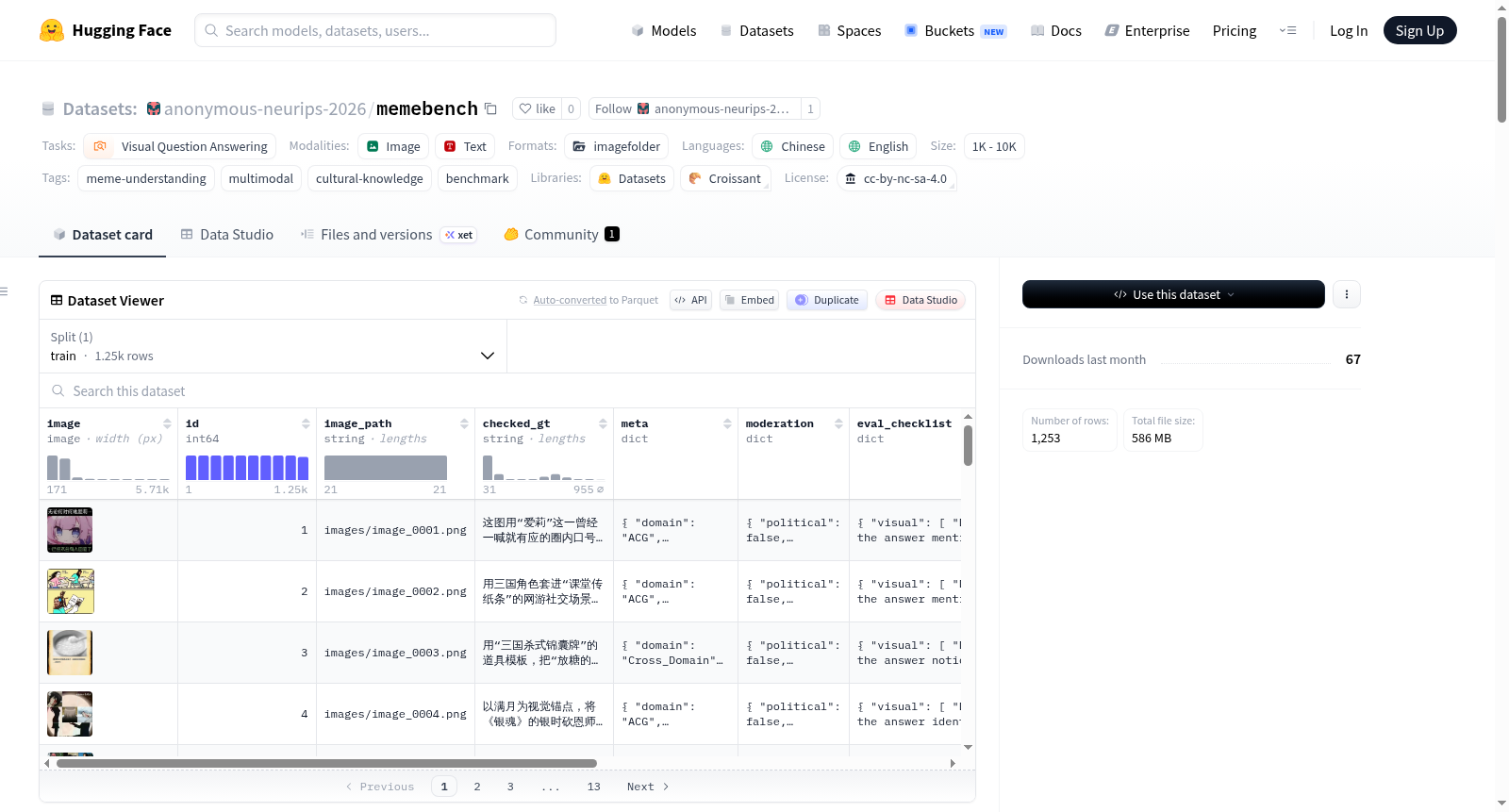Go to the Next page of rows
Image resolution: width=1509 pixels, height=812 pixels.
[648, 787]
